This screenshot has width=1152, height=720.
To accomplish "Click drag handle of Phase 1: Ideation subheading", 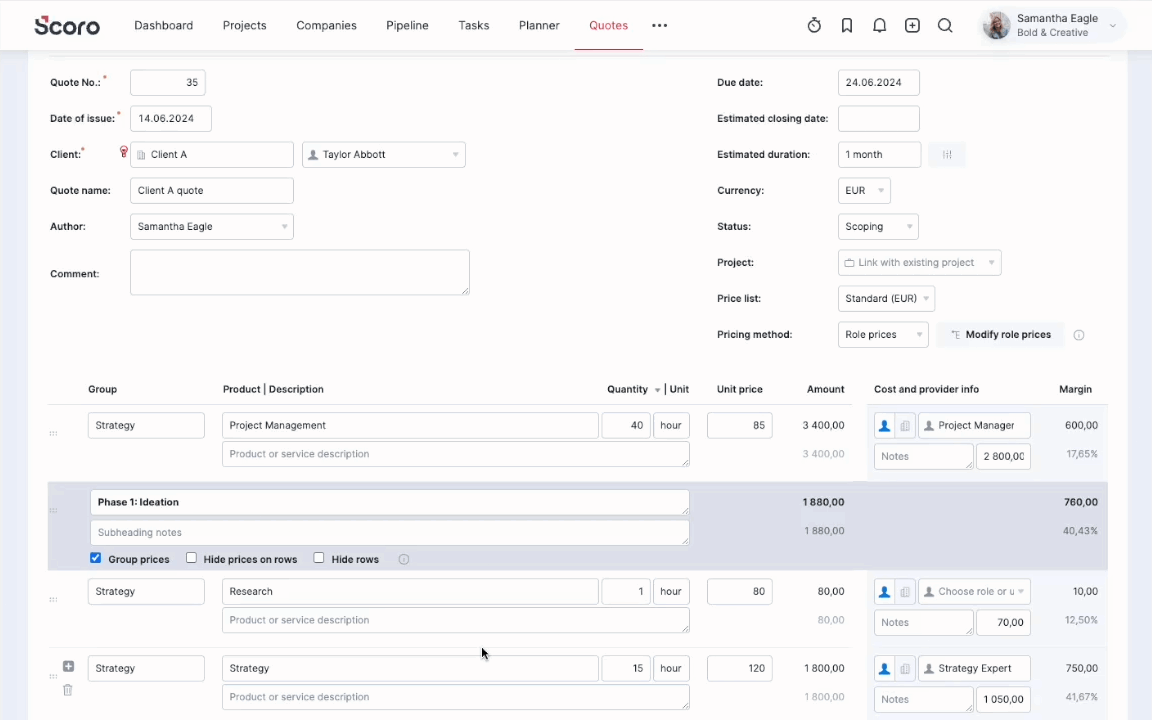I will click(54, 510).
